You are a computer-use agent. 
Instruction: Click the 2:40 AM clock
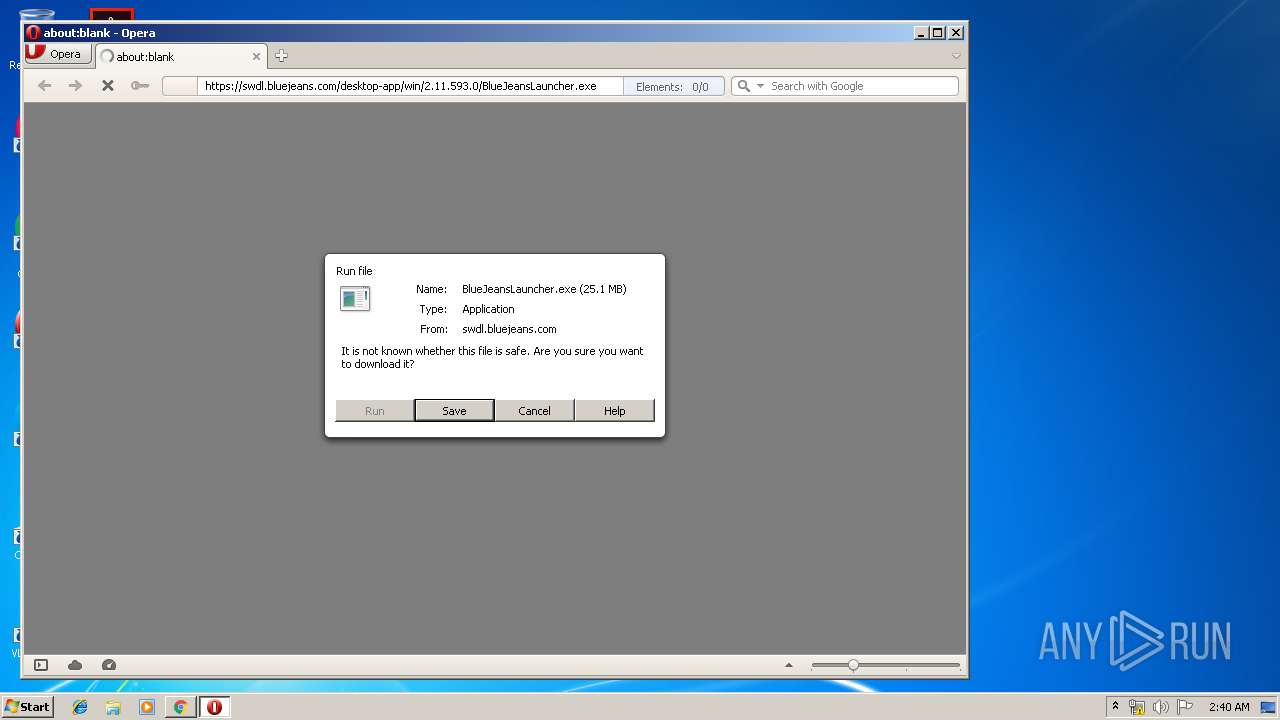click(1229, 707)
